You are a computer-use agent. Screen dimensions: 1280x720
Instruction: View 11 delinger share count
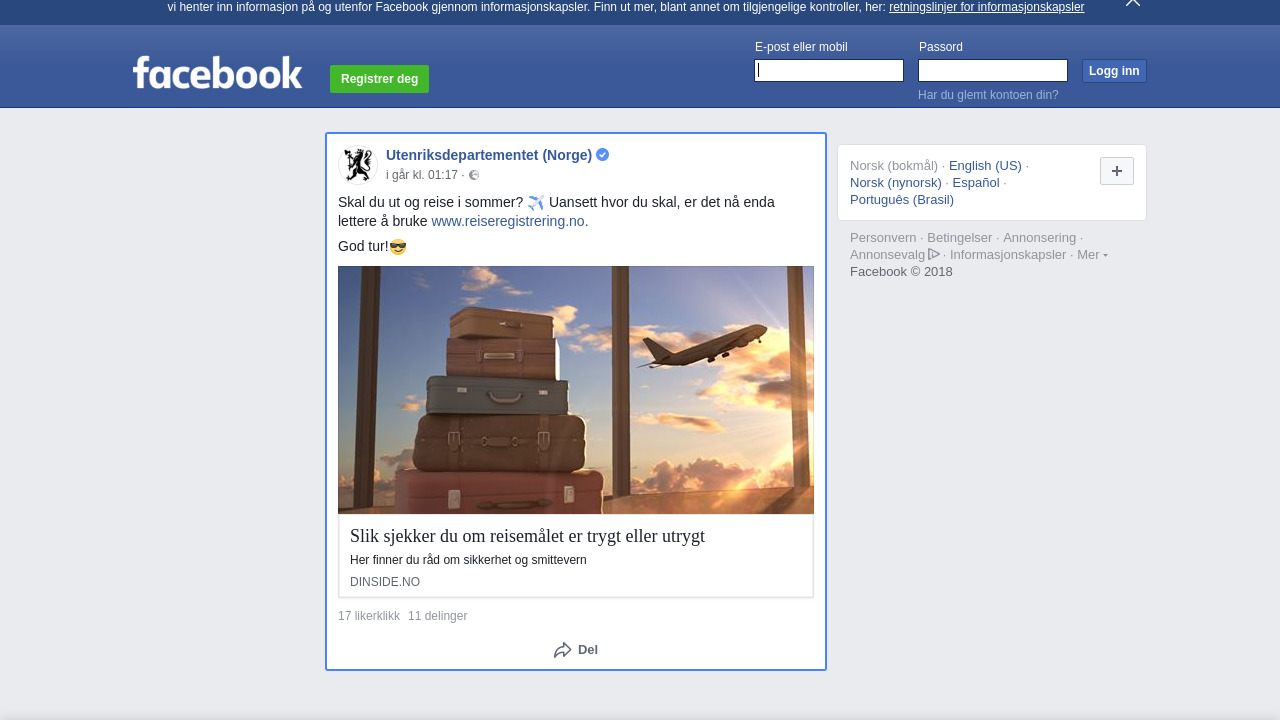437,616
